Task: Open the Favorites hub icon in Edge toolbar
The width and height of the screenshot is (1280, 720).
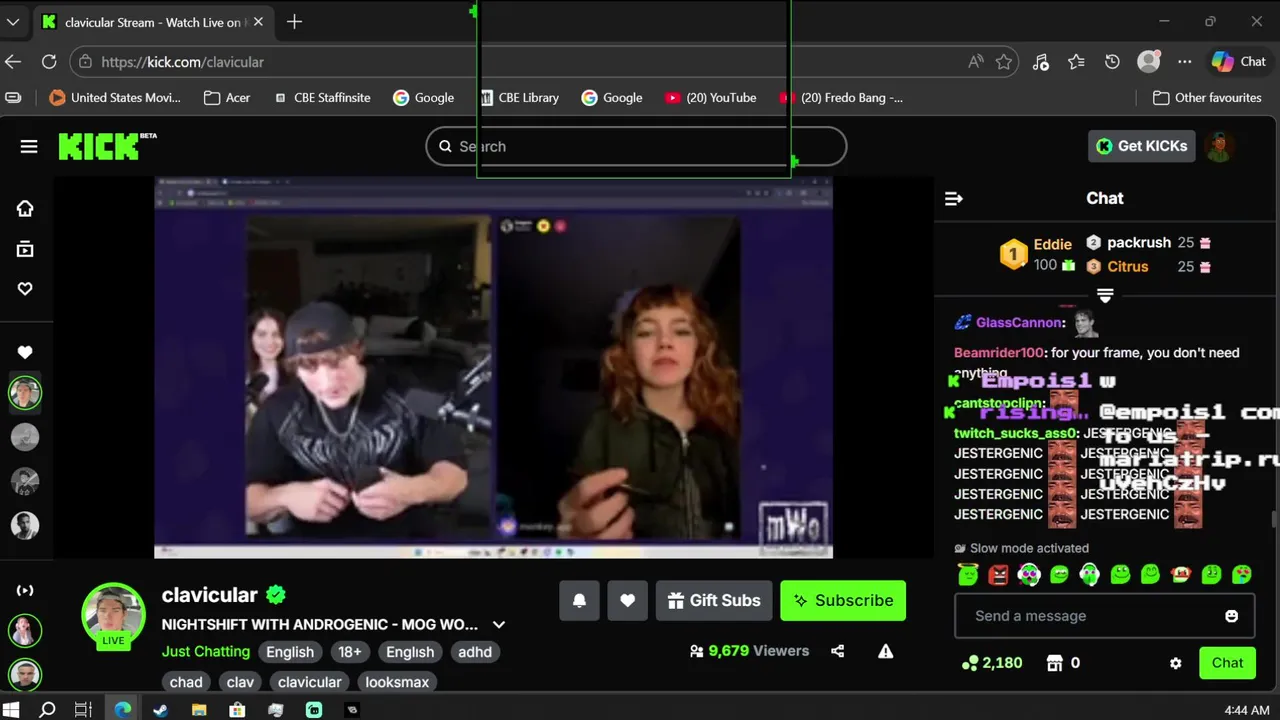Action: click(1076, 62)
